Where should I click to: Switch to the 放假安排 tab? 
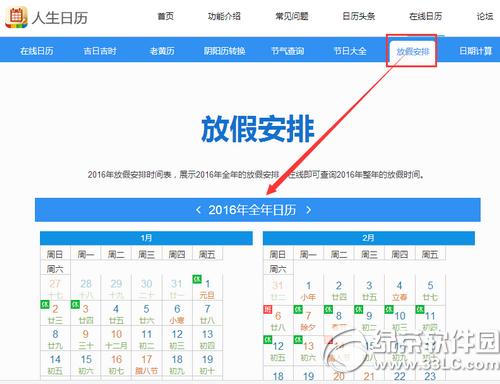click(x=413, y=51)
